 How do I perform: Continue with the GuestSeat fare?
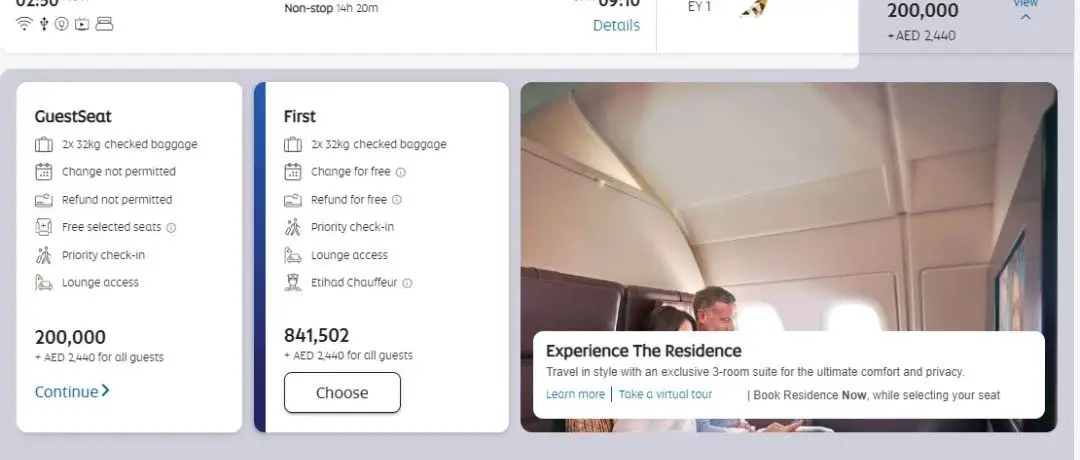tap(72, 391)
